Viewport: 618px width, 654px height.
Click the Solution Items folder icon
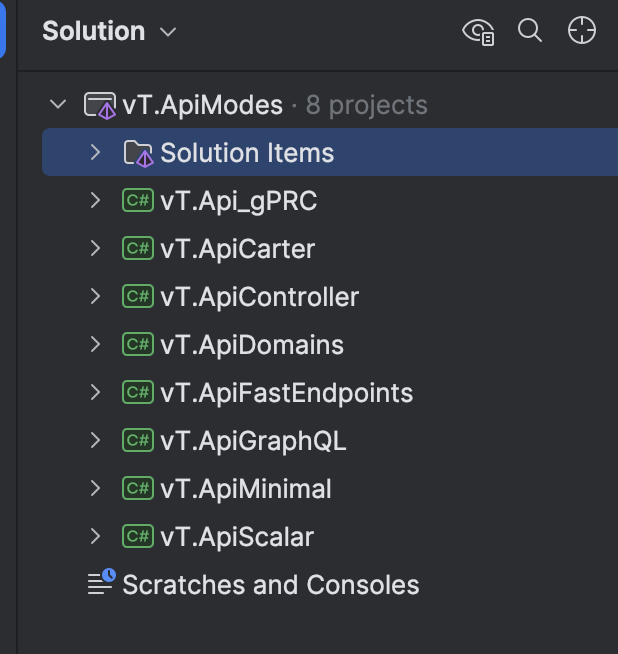138,153
